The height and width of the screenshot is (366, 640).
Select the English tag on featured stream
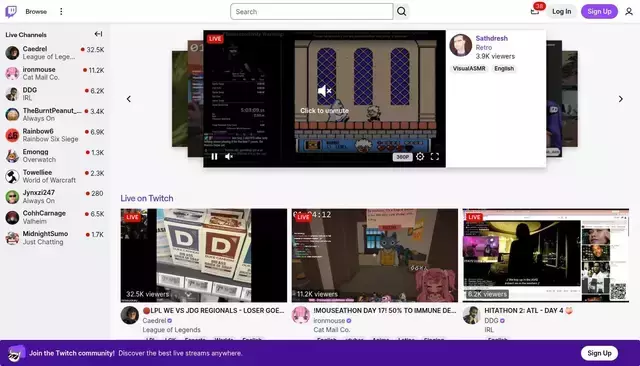504,69
